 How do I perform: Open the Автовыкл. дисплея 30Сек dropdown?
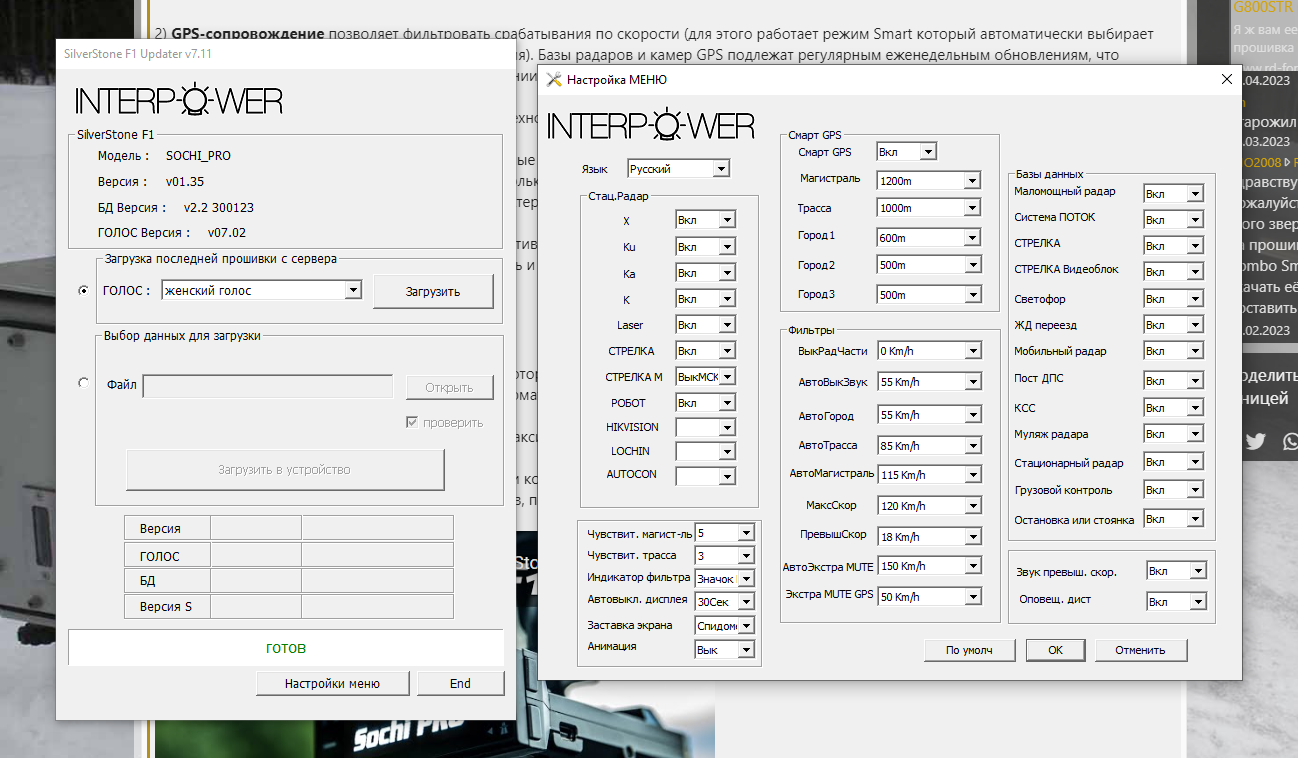click(745, 601)
